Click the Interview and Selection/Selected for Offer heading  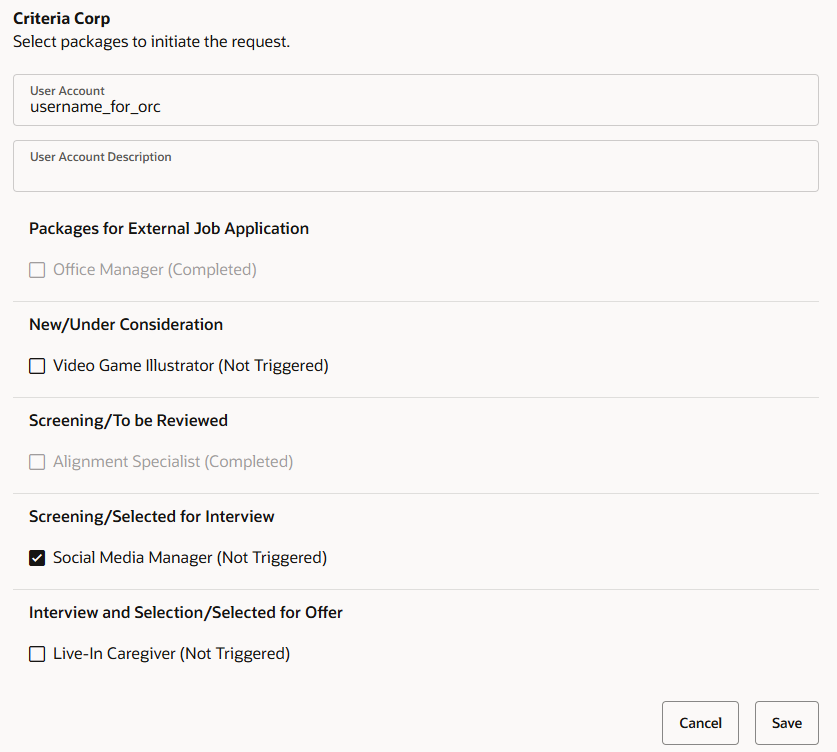186,613
